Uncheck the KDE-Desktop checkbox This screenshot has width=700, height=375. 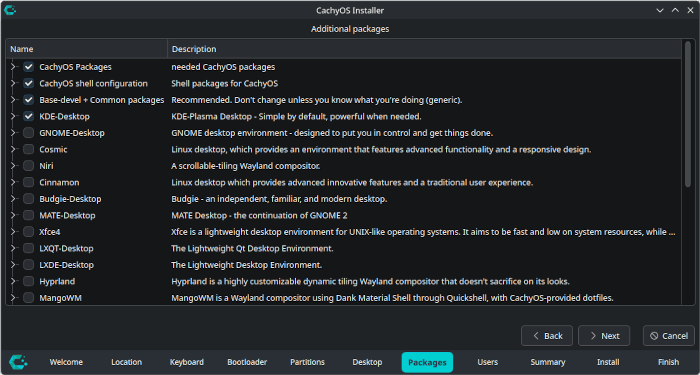coord(29,117)
